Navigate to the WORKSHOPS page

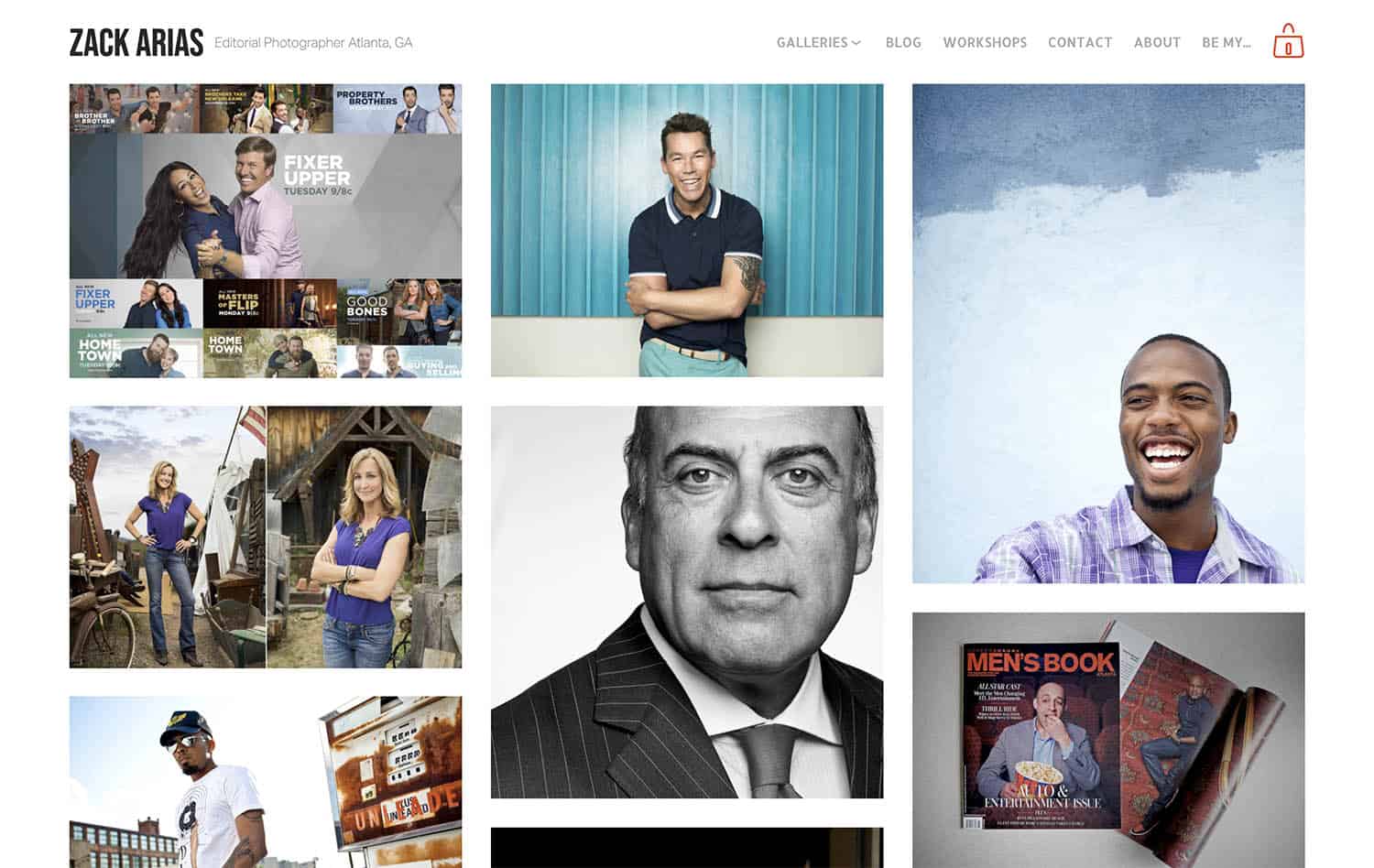click(x=986, y=42)
